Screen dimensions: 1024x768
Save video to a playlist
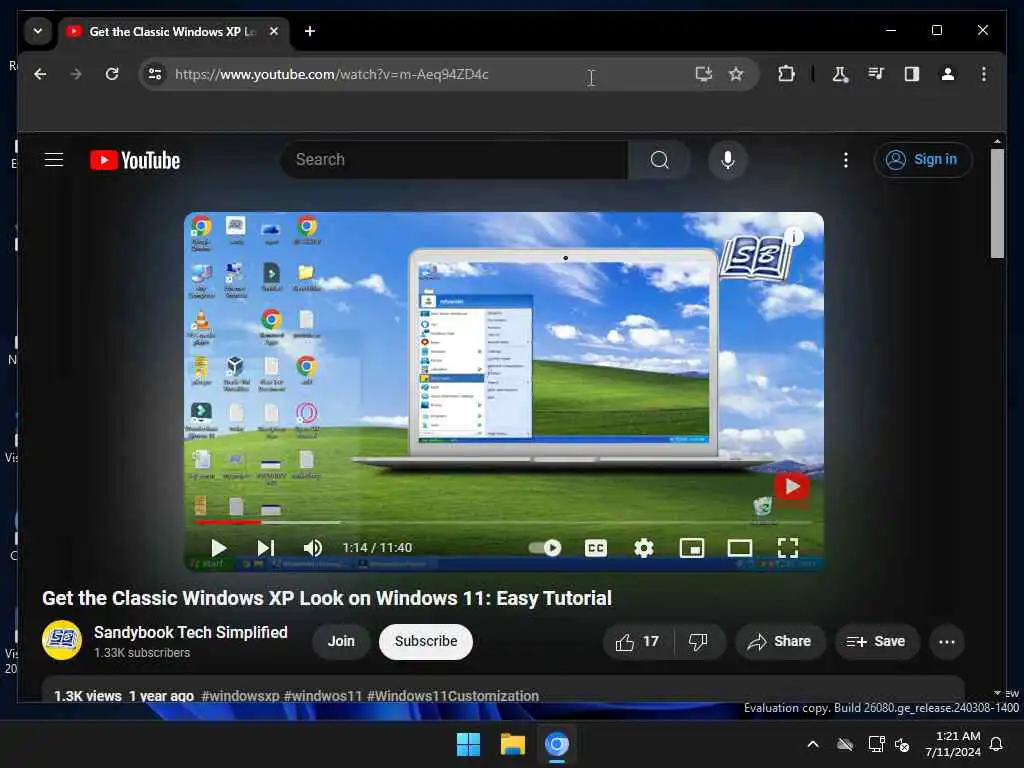tap(876, 642)
